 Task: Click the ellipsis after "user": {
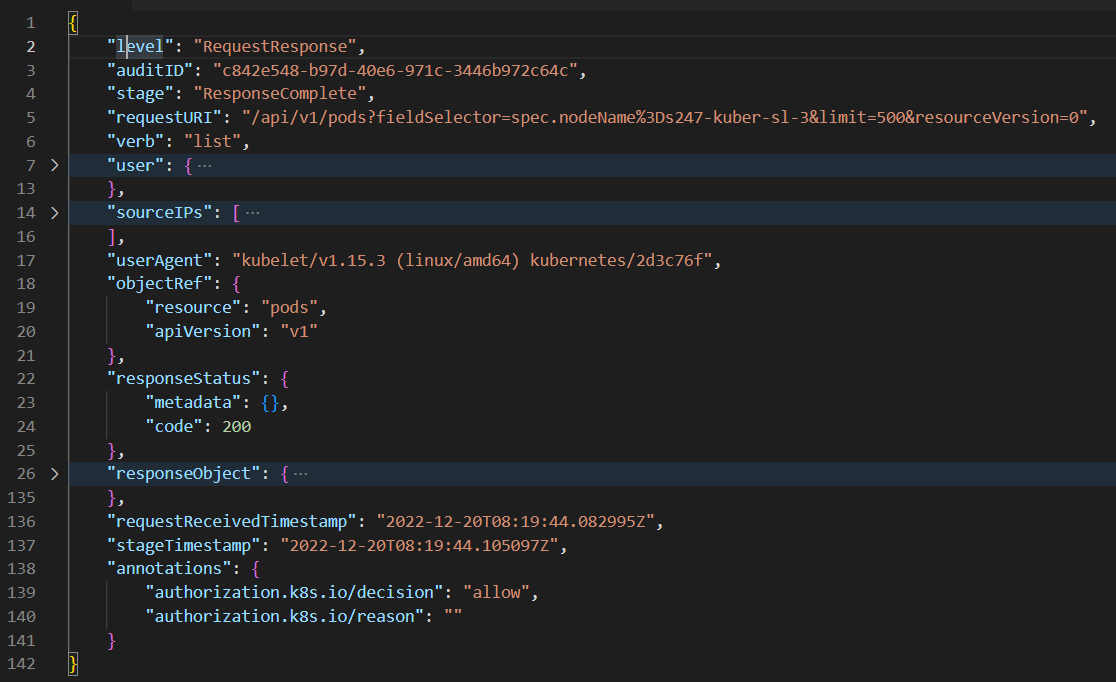(204, 165)
